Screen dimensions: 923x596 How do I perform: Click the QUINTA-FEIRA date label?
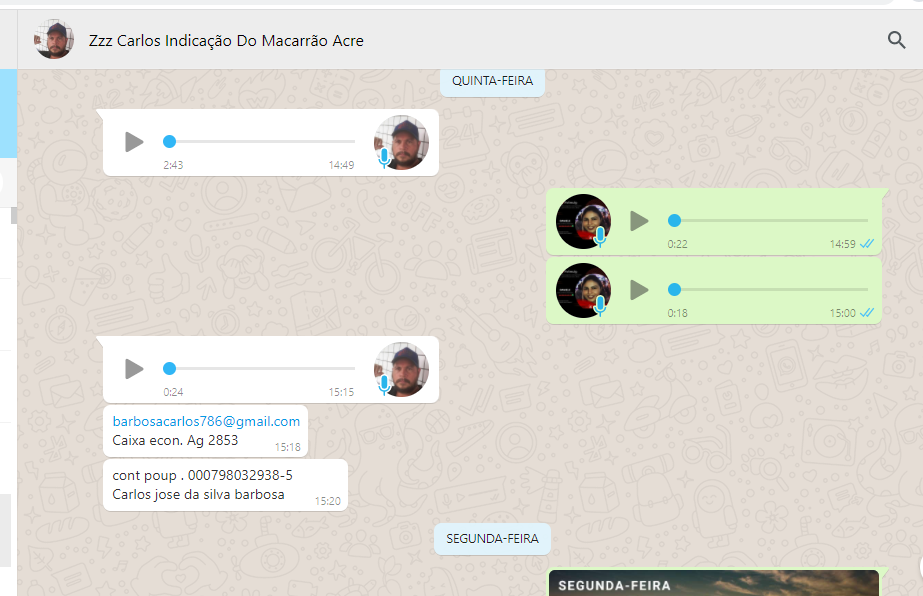492,80
